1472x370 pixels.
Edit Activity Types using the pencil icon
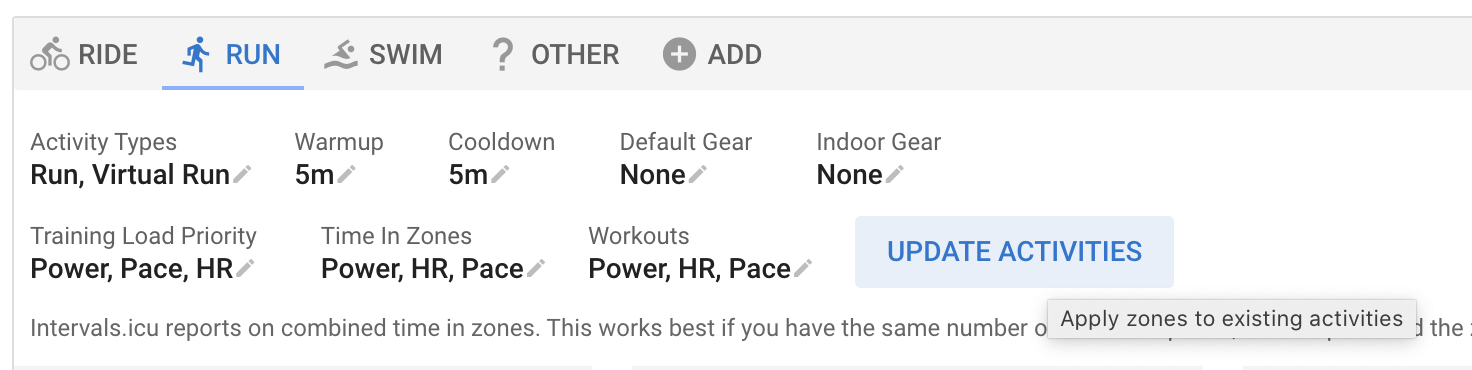(242, 175)
